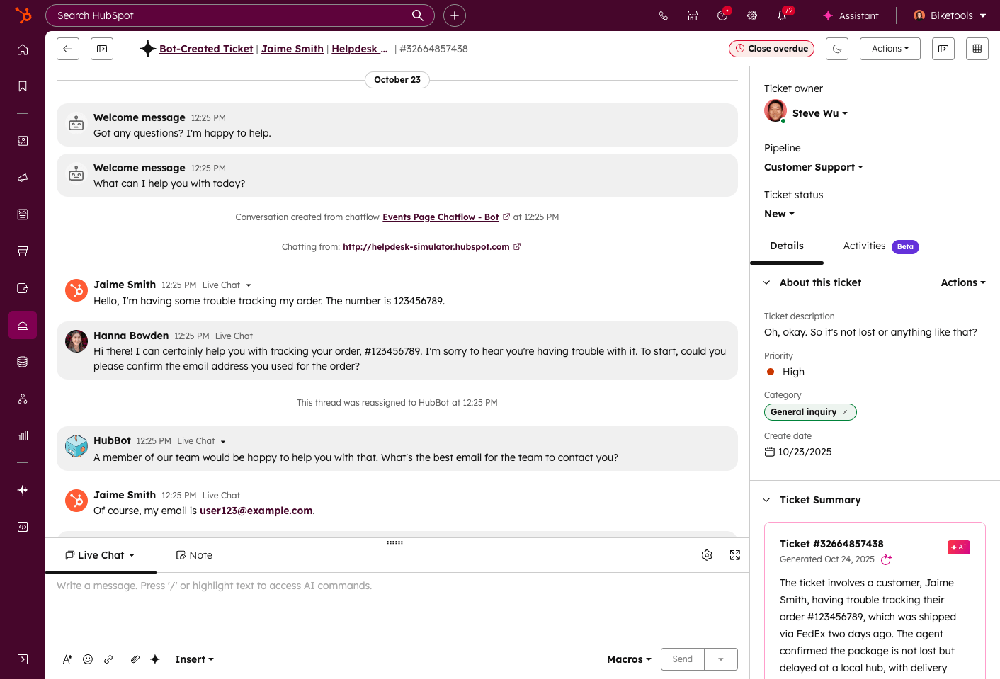Open the New ticket status dropdown

(779, 214)
